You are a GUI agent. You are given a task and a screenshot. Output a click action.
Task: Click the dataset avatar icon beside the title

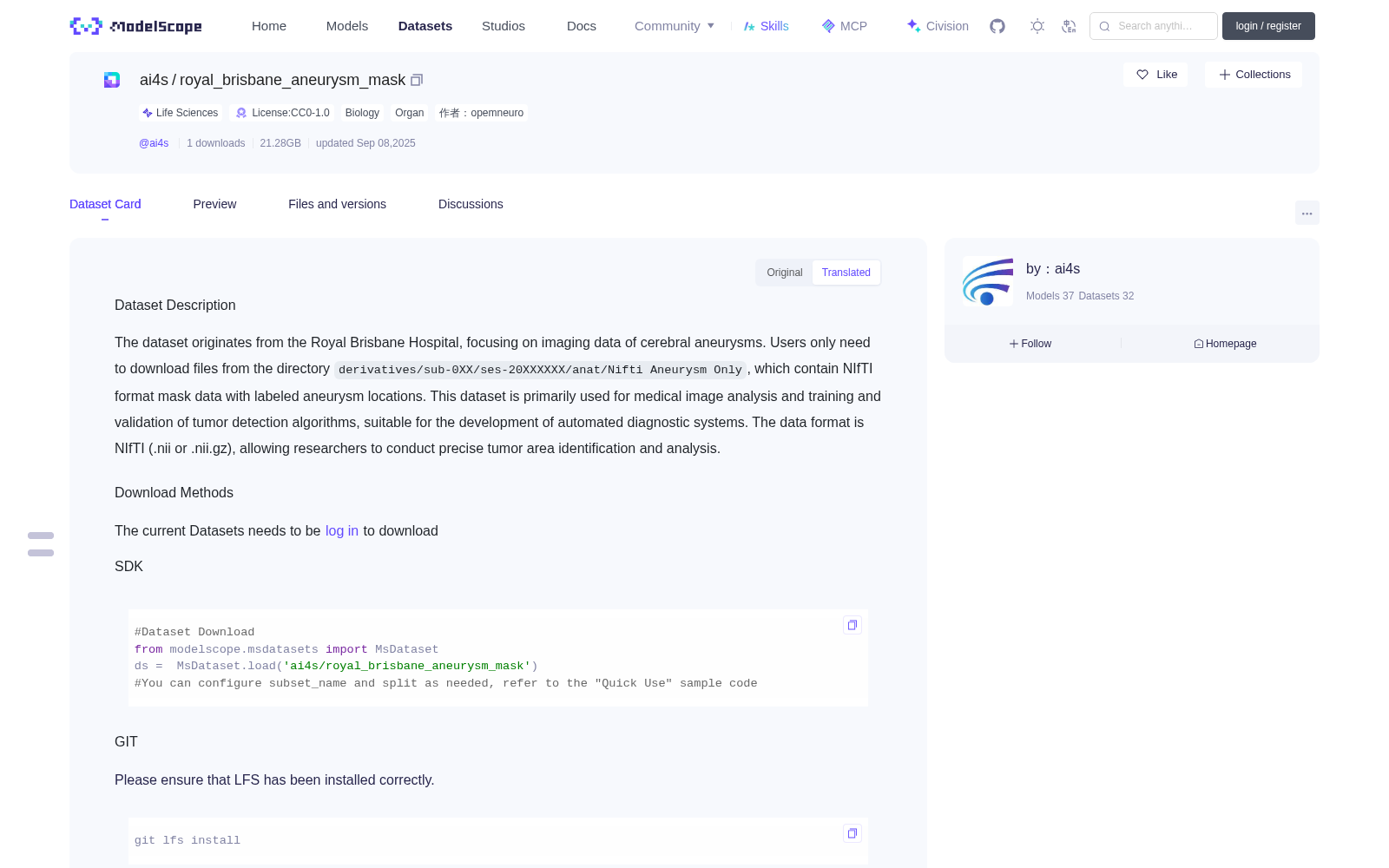(112, 80)
